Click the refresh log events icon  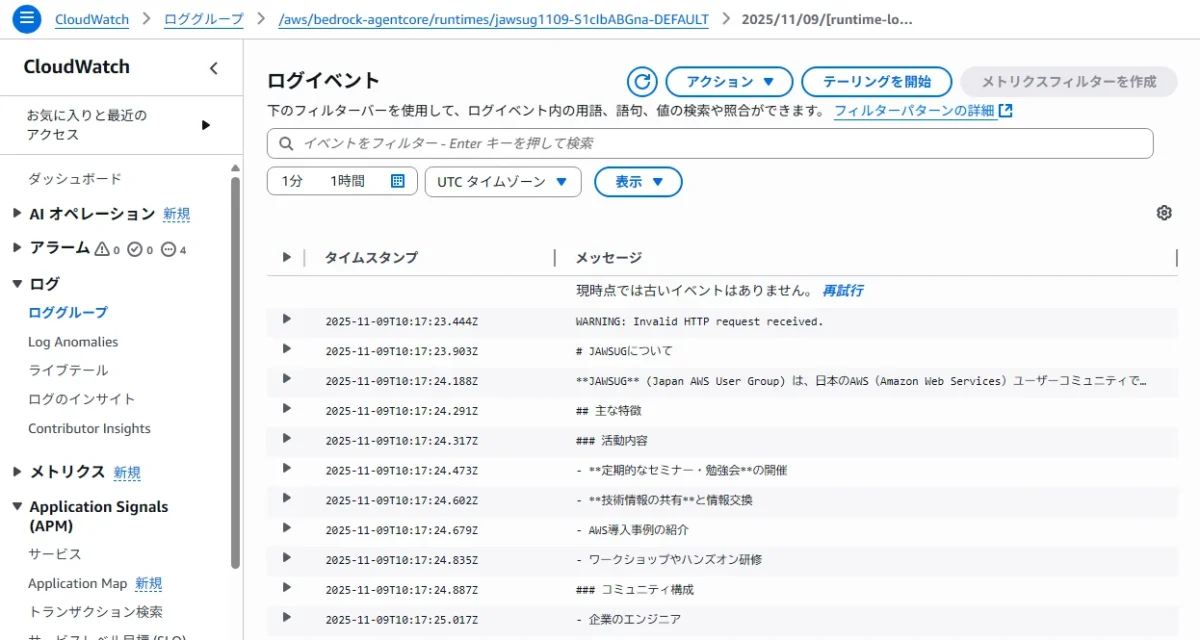tap(642, 82)
